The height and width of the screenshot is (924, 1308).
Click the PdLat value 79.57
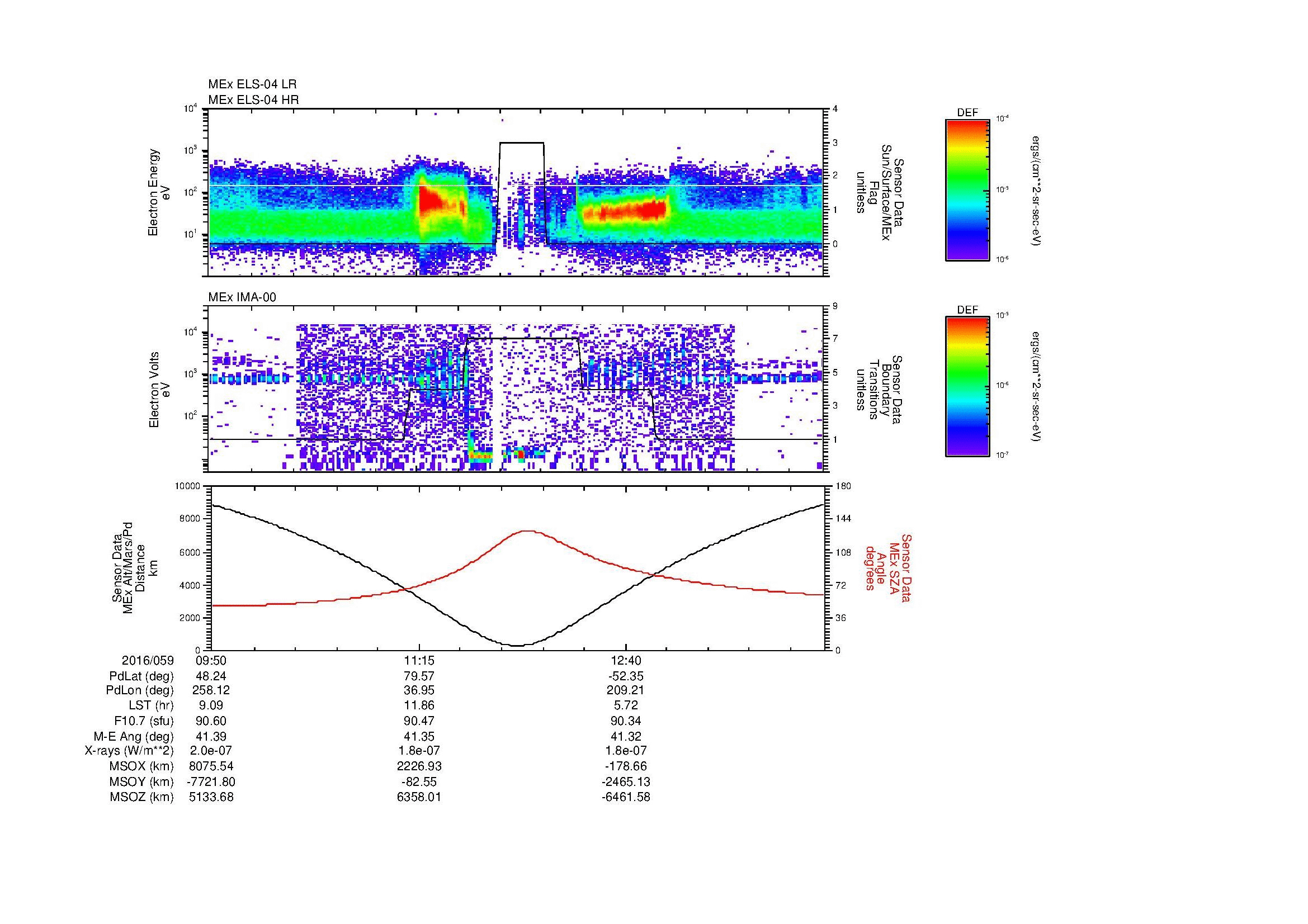tap(419, 676)
